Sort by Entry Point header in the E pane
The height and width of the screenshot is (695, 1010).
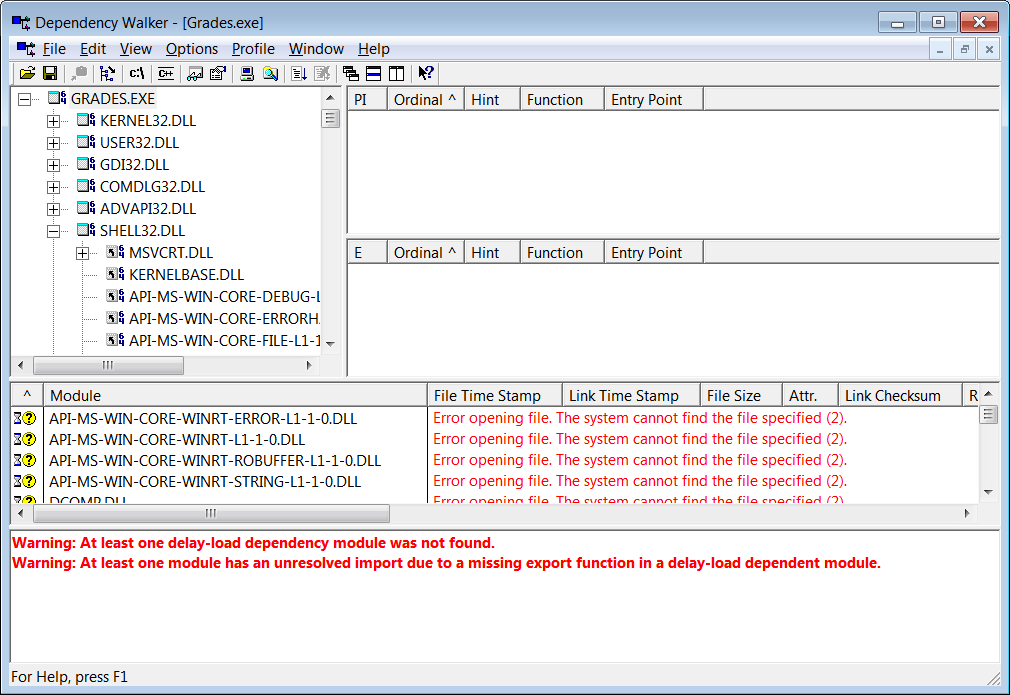tap(654, 252)
